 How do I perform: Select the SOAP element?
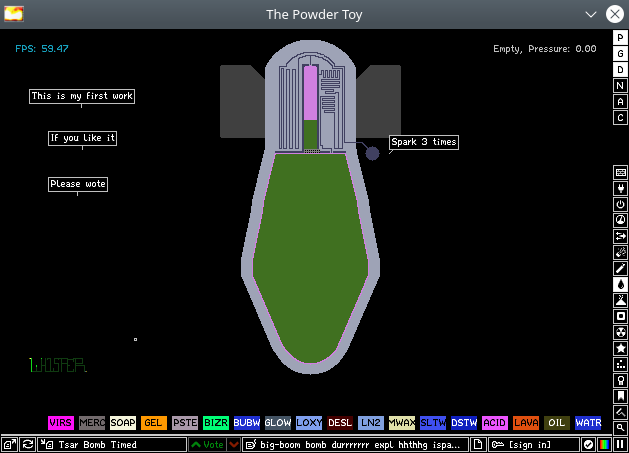point(123,423)
